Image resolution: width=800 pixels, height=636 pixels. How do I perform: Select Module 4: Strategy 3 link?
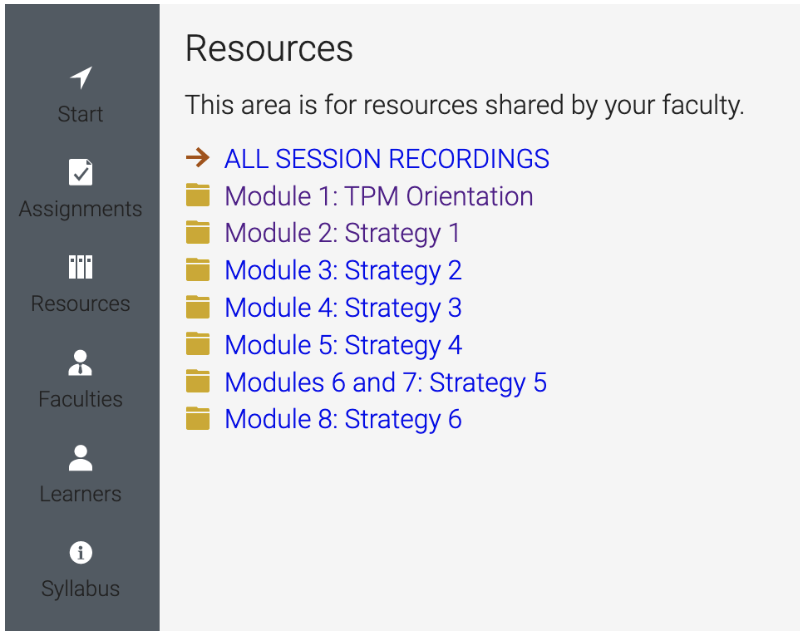[343, 308]
